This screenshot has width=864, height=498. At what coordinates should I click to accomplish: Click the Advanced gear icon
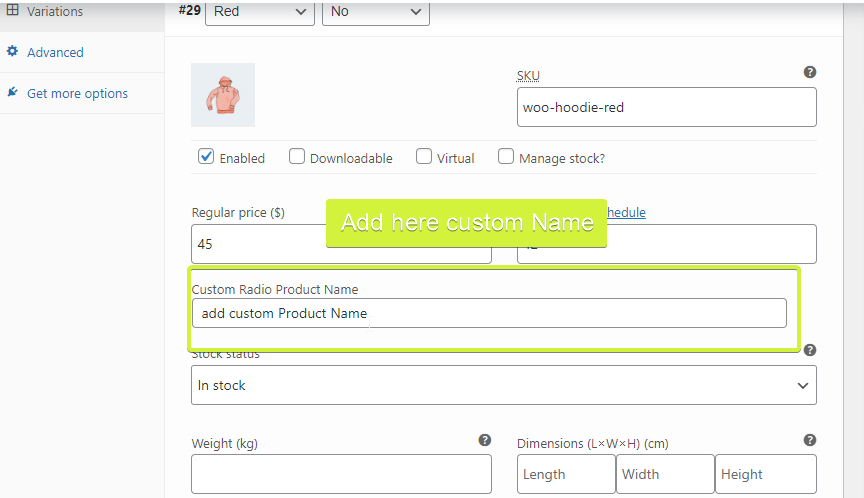tap(13, 51)
